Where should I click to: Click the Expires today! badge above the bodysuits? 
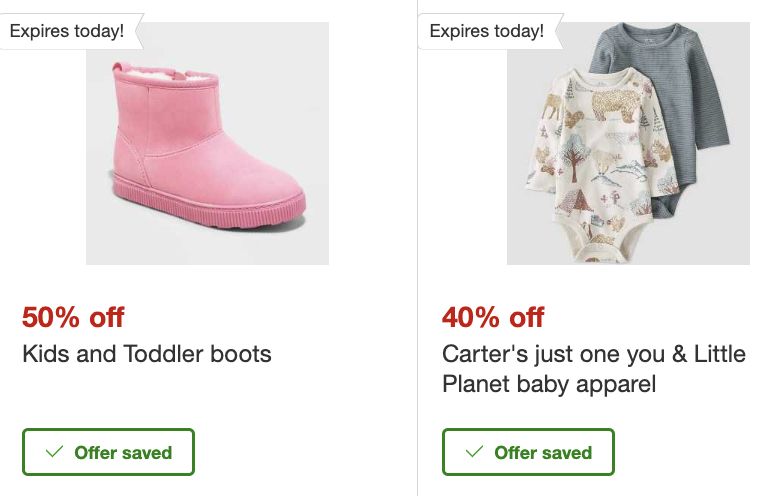[x=487, y=31]
